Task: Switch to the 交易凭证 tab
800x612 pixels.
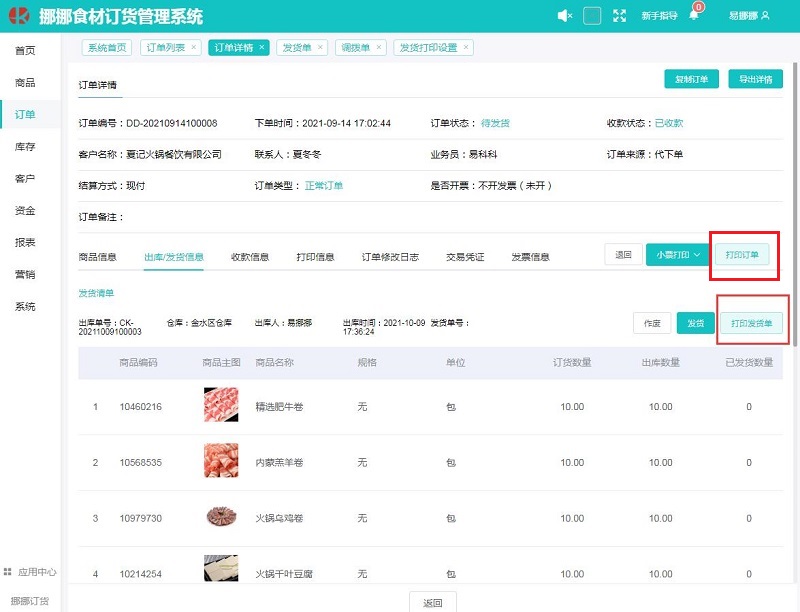Action: tap(465, 255)
